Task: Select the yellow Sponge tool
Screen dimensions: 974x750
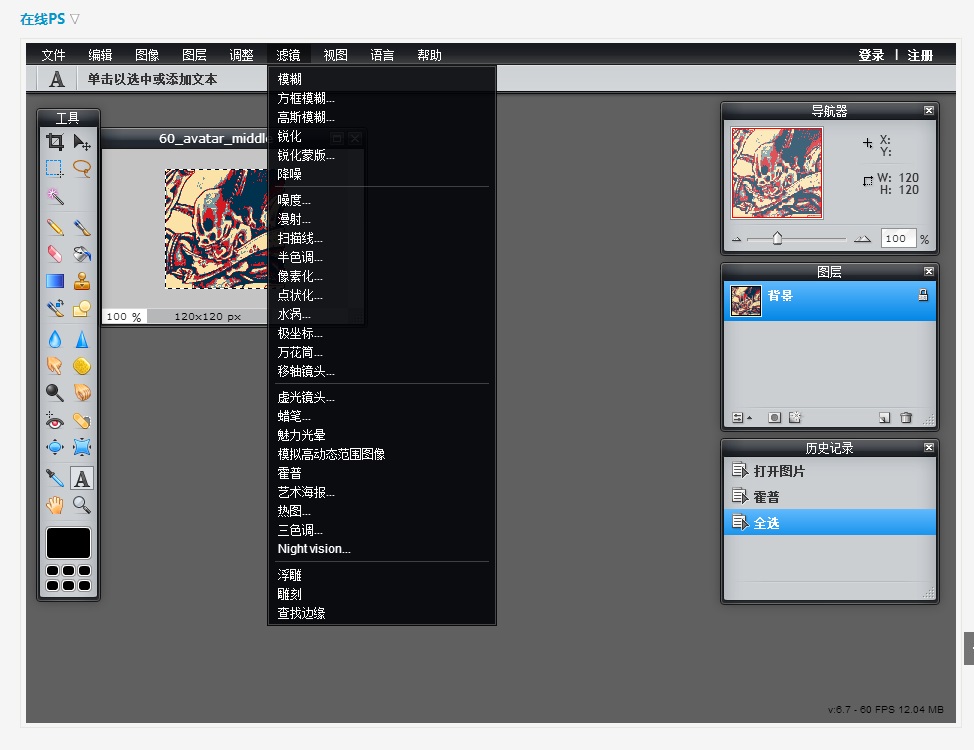Action: click(82, 366)
